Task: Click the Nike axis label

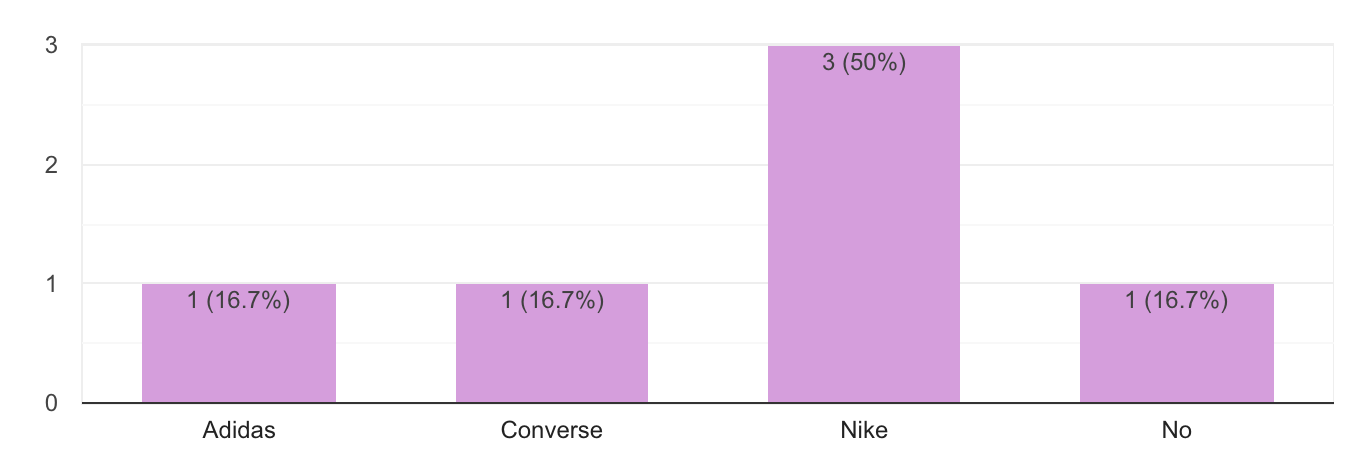Action: coord(864,432)
